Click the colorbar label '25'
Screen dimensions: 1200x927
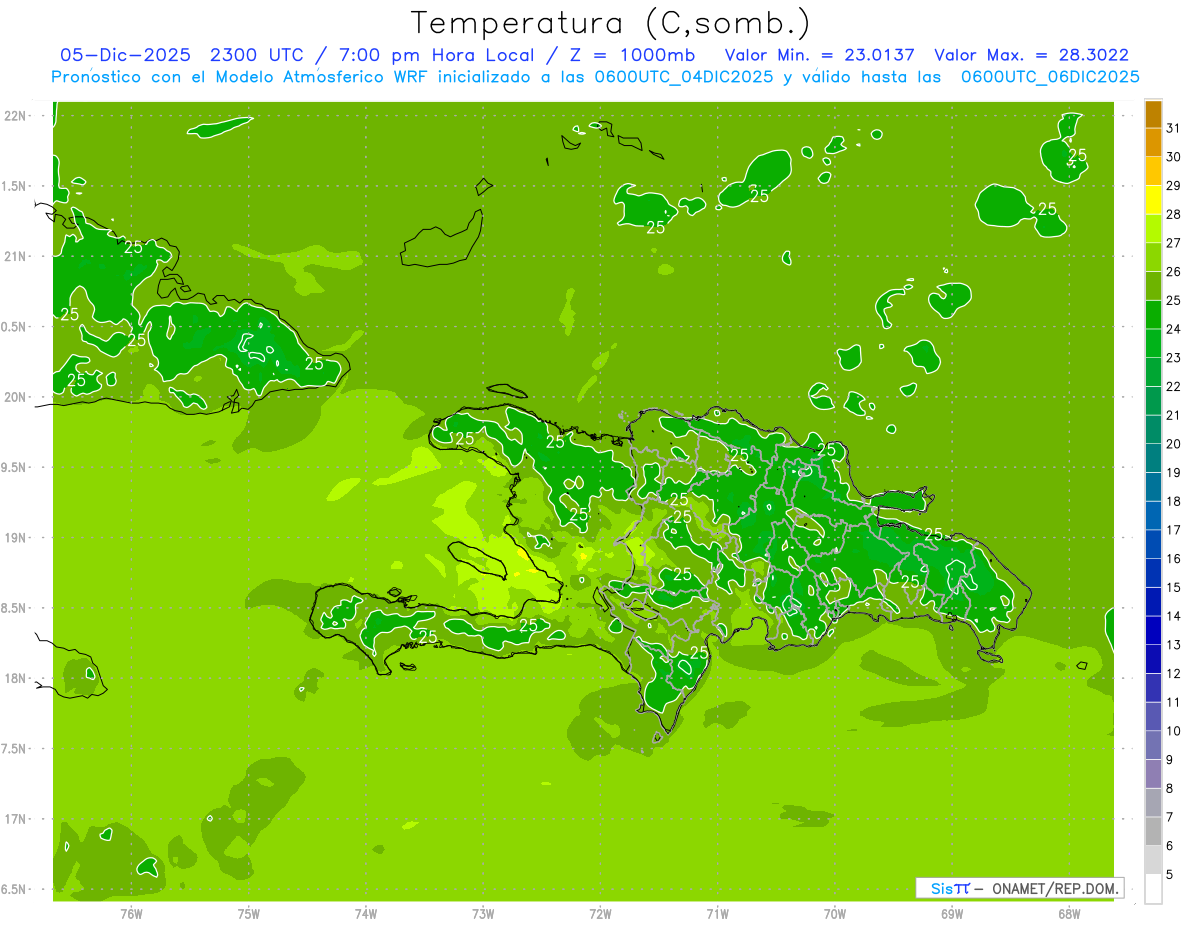click(x=1174, y=300)
